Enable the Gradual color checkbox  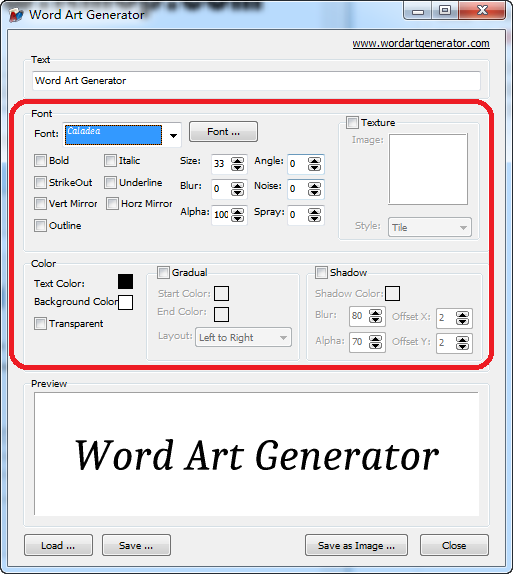click(163, 273)
